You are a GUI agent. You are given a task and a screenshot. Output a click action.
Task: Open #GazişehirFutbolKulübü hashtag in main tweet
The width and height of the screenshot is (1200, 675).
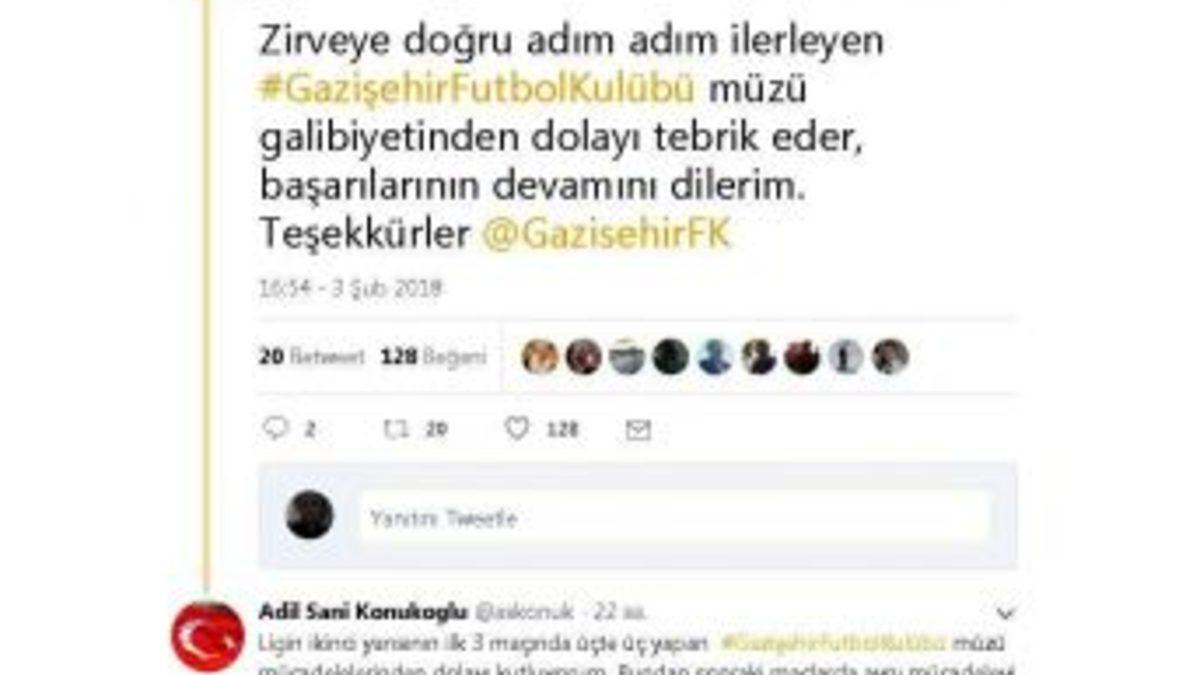click(x=476, y=89)
